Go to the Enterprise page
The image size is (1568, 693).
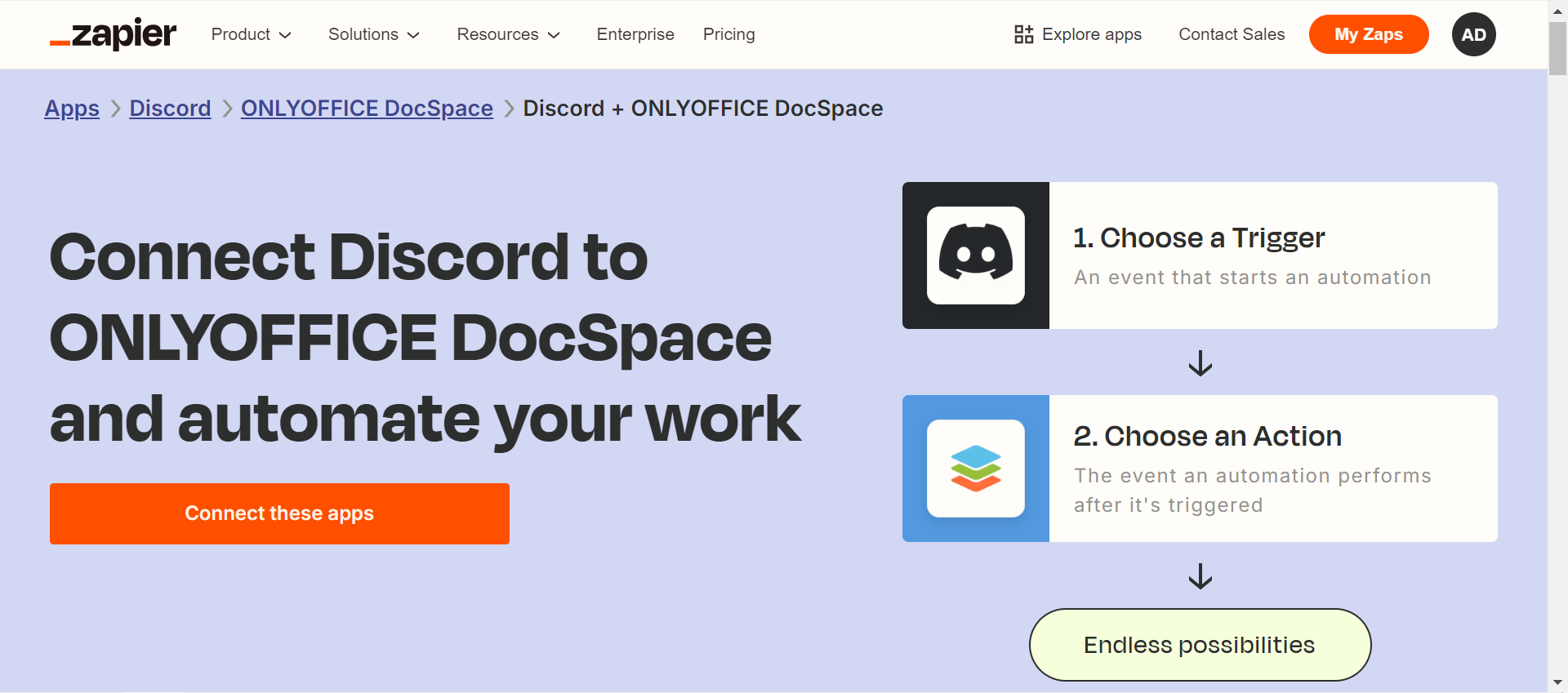[x=635, y=34]
